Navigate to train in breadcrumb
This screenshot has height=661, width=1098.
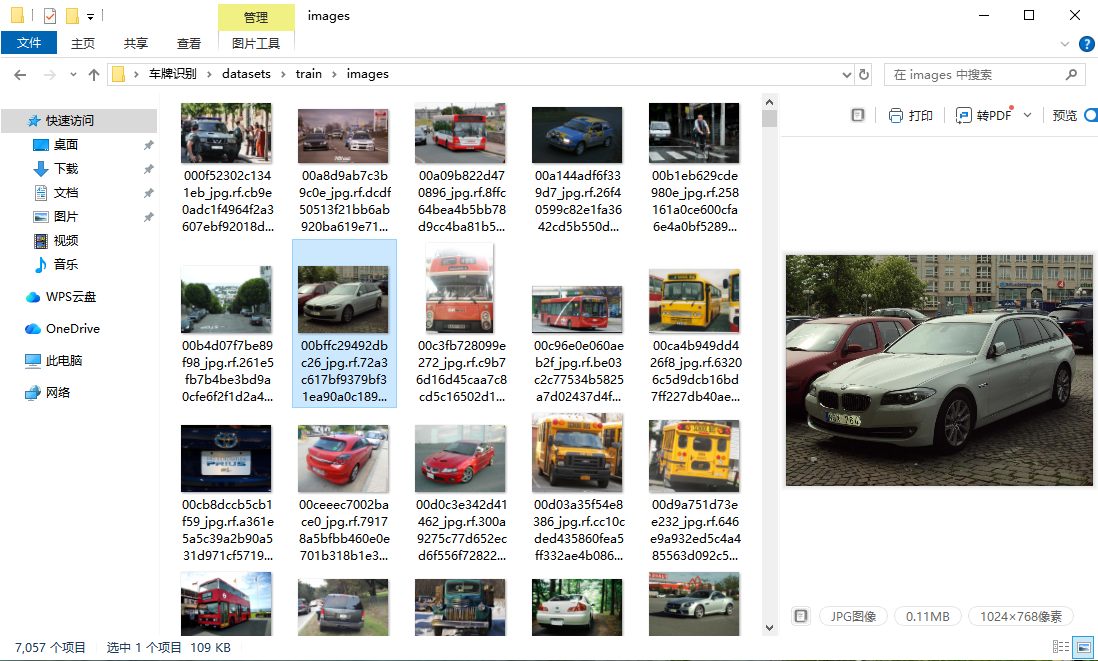309,74
